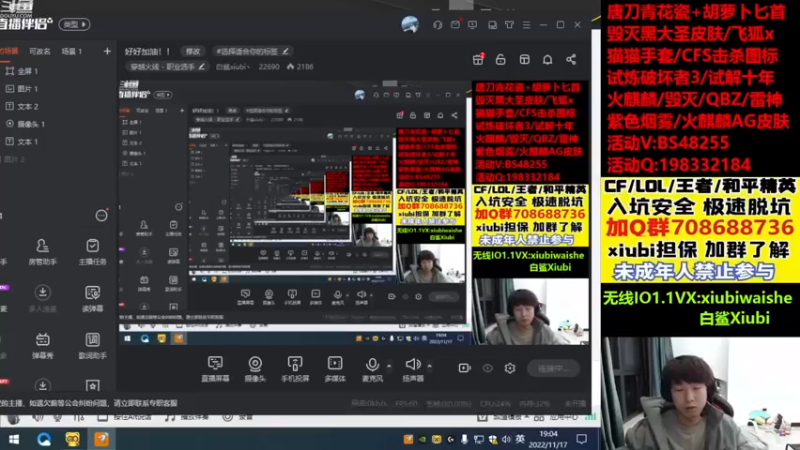Screen dimensions: 800x450
Task: Add camera source 摄像头 in bottom toolbar
Action: tap(255, 368)
